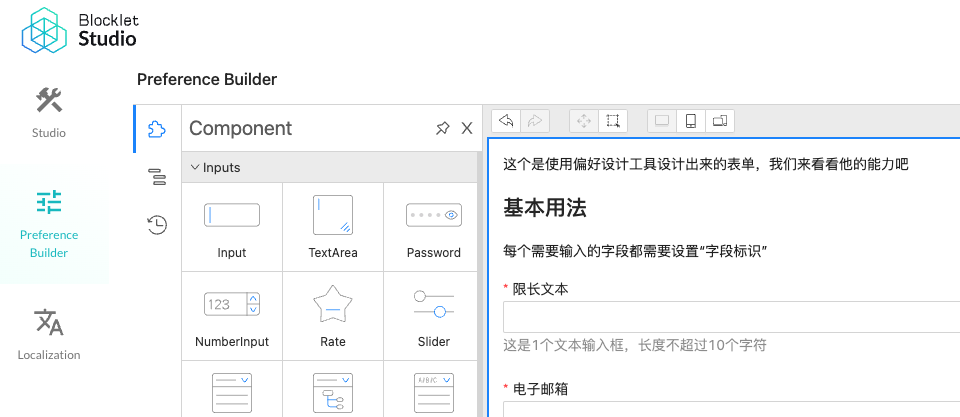Toggle the box selection tool
This screenshot has height=417, width=960.
click(613, 121)
